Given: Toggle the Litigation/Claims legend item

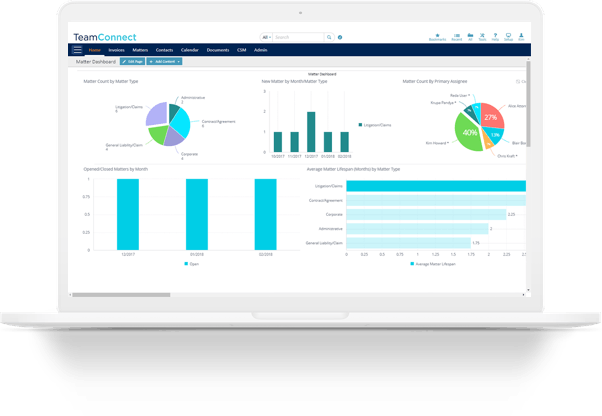Looking at the screenshot, I should [375, 125].
